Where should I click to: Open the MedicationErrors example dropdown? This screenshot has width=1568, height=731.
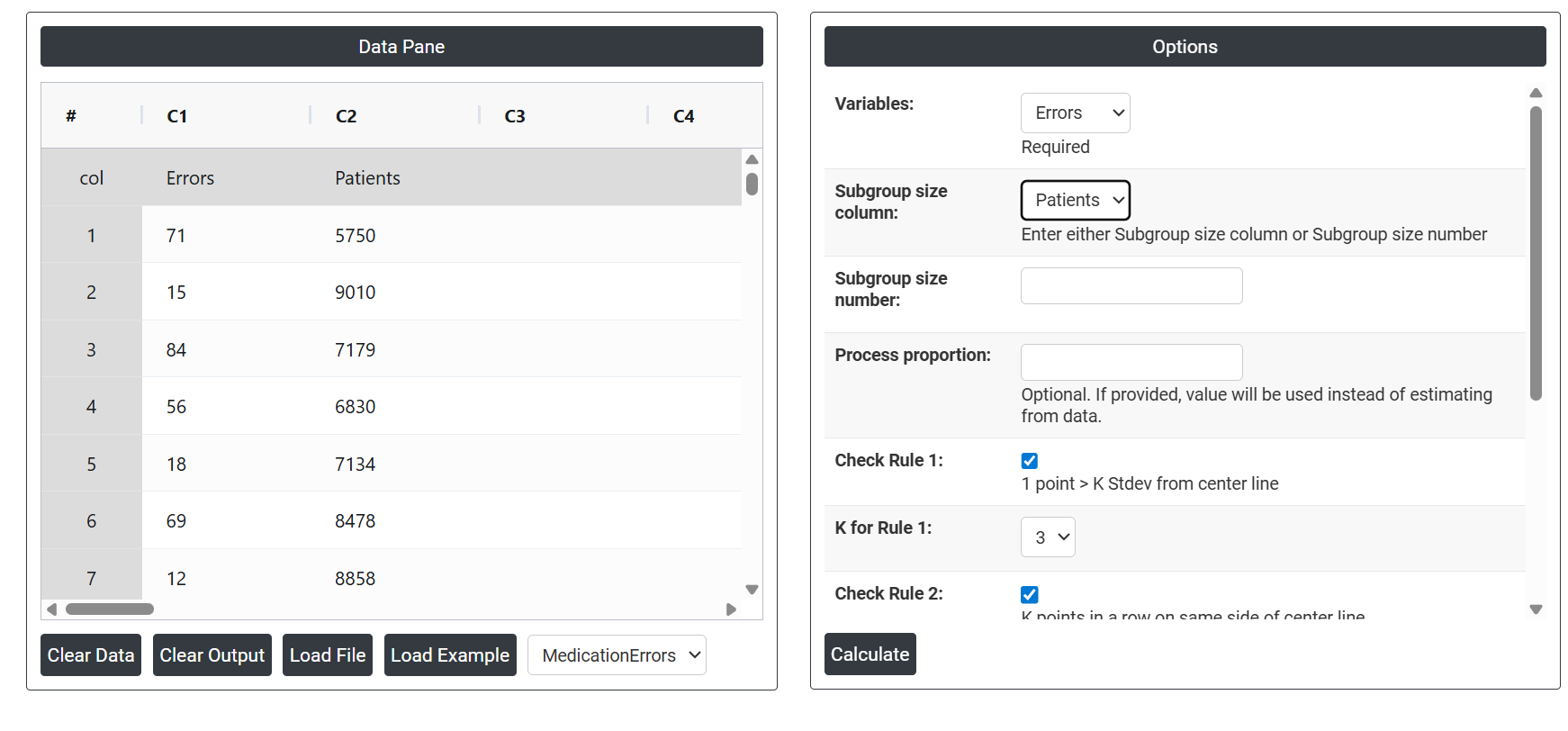click(617, 655)
